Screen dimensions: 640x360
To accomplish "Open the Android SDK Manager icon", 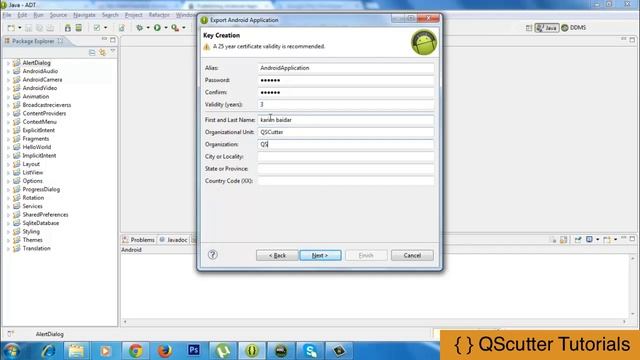I will coord(67,28).
